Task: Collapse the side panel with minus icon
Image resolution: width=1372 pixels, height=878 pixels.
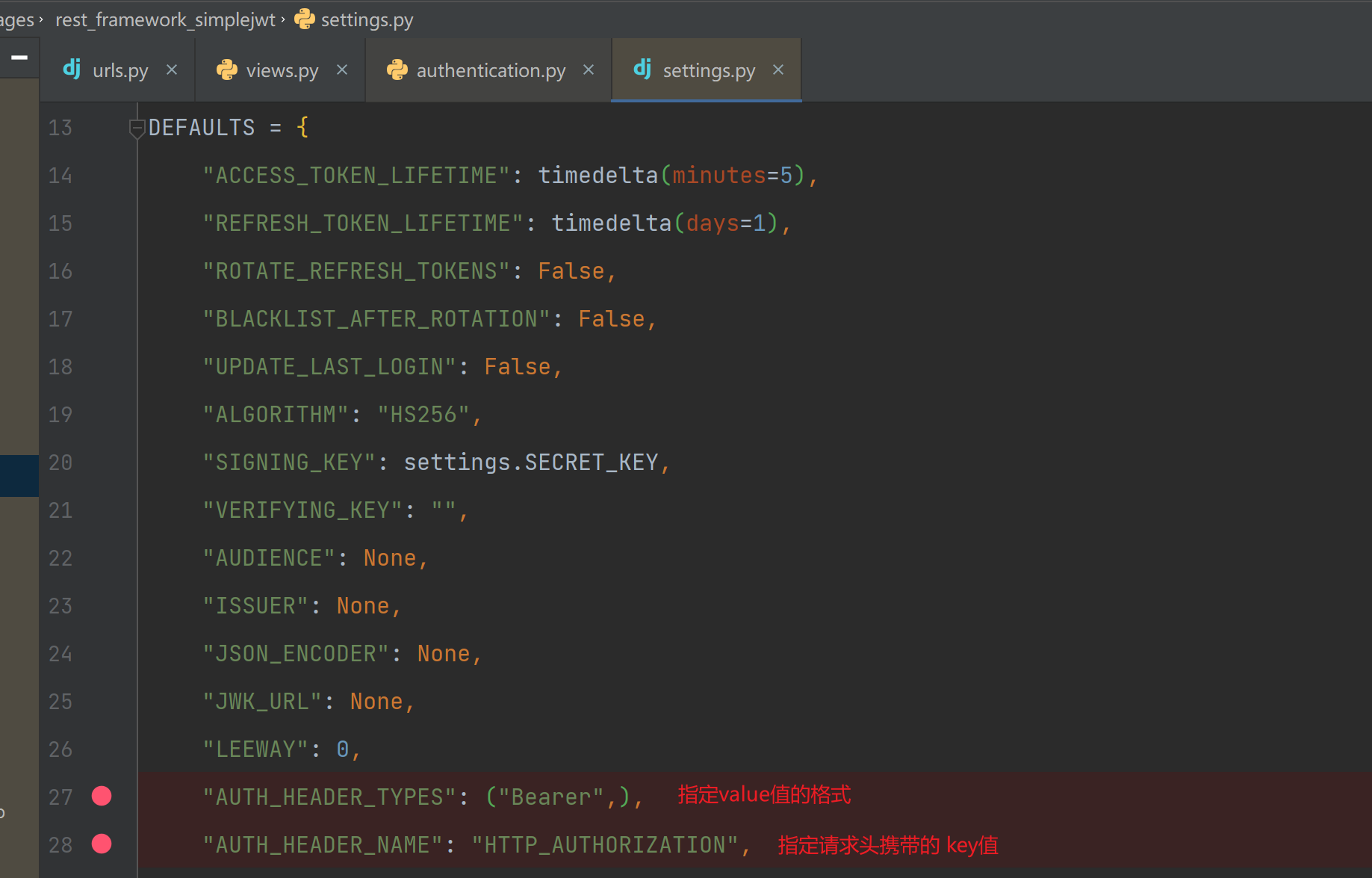Action: click(19, 57)
